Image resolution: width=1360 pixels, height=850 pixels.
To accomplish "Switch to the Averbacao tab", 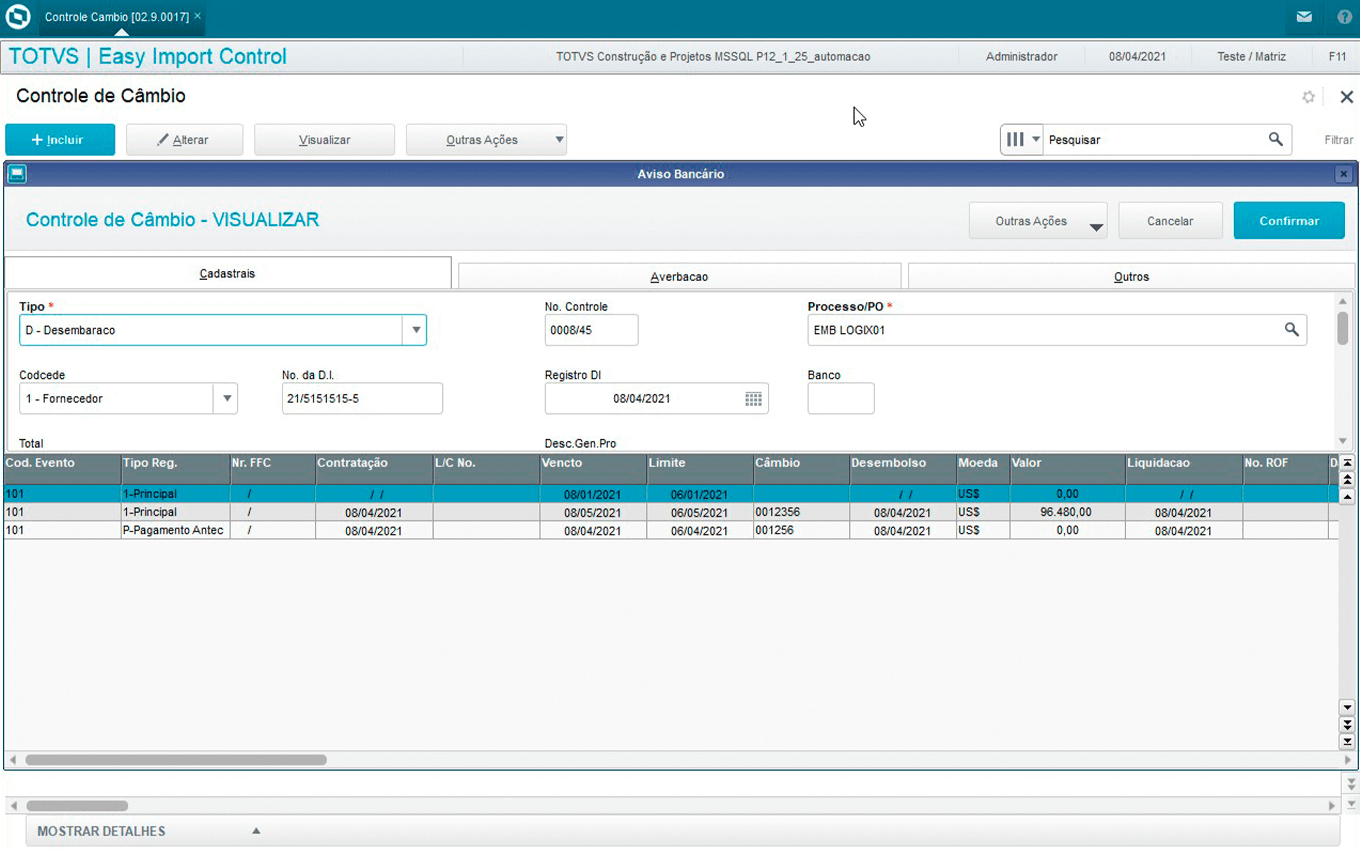I will [679, 277].
